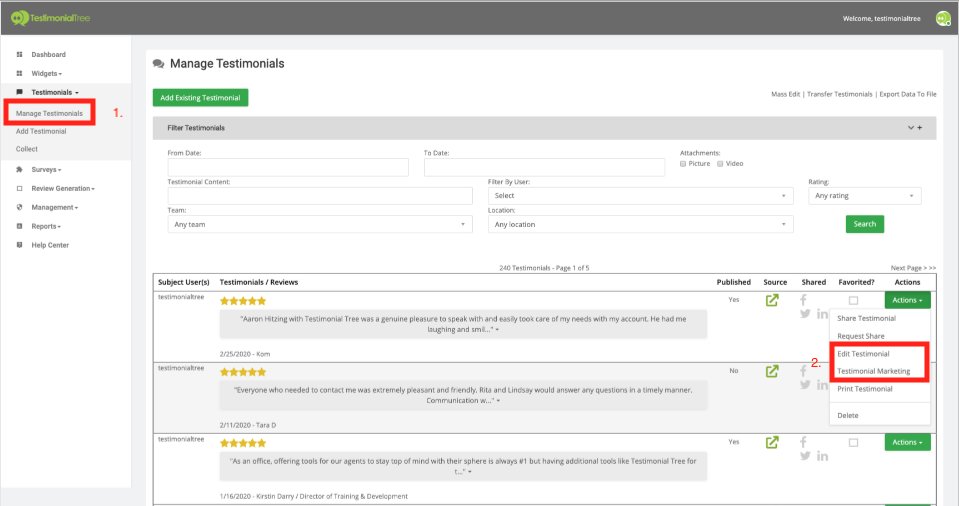Share Tara D testimonial on Twitter

click(805, 385)
